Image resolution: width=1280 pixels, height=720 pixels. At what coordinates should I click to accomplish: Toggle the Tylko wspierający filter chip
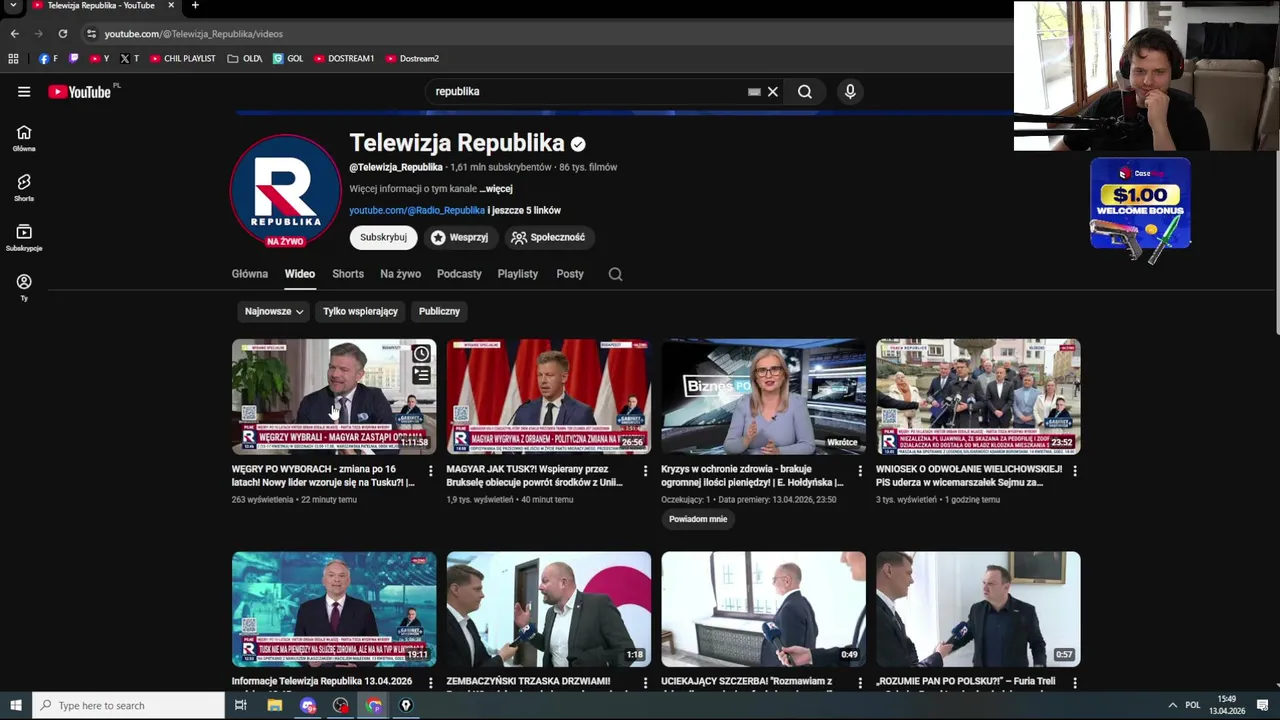pyautogui.click(x=360, y=312)
